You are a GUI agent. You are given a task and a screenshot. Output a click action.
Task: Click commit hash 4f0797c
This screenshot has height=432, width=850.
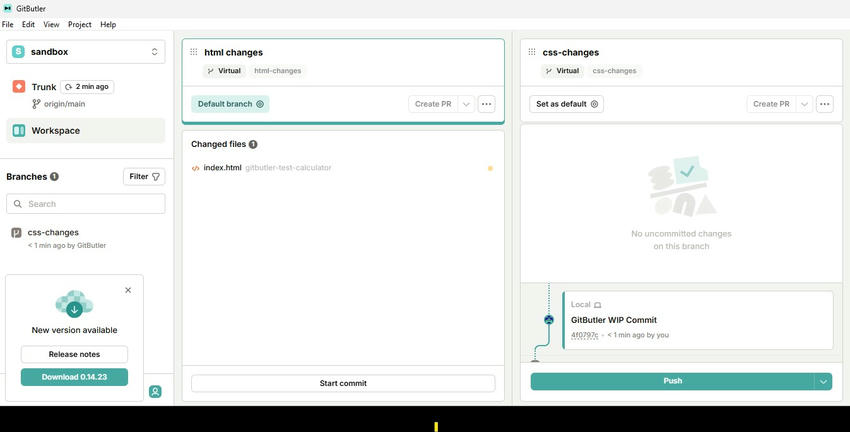(584, 335)
